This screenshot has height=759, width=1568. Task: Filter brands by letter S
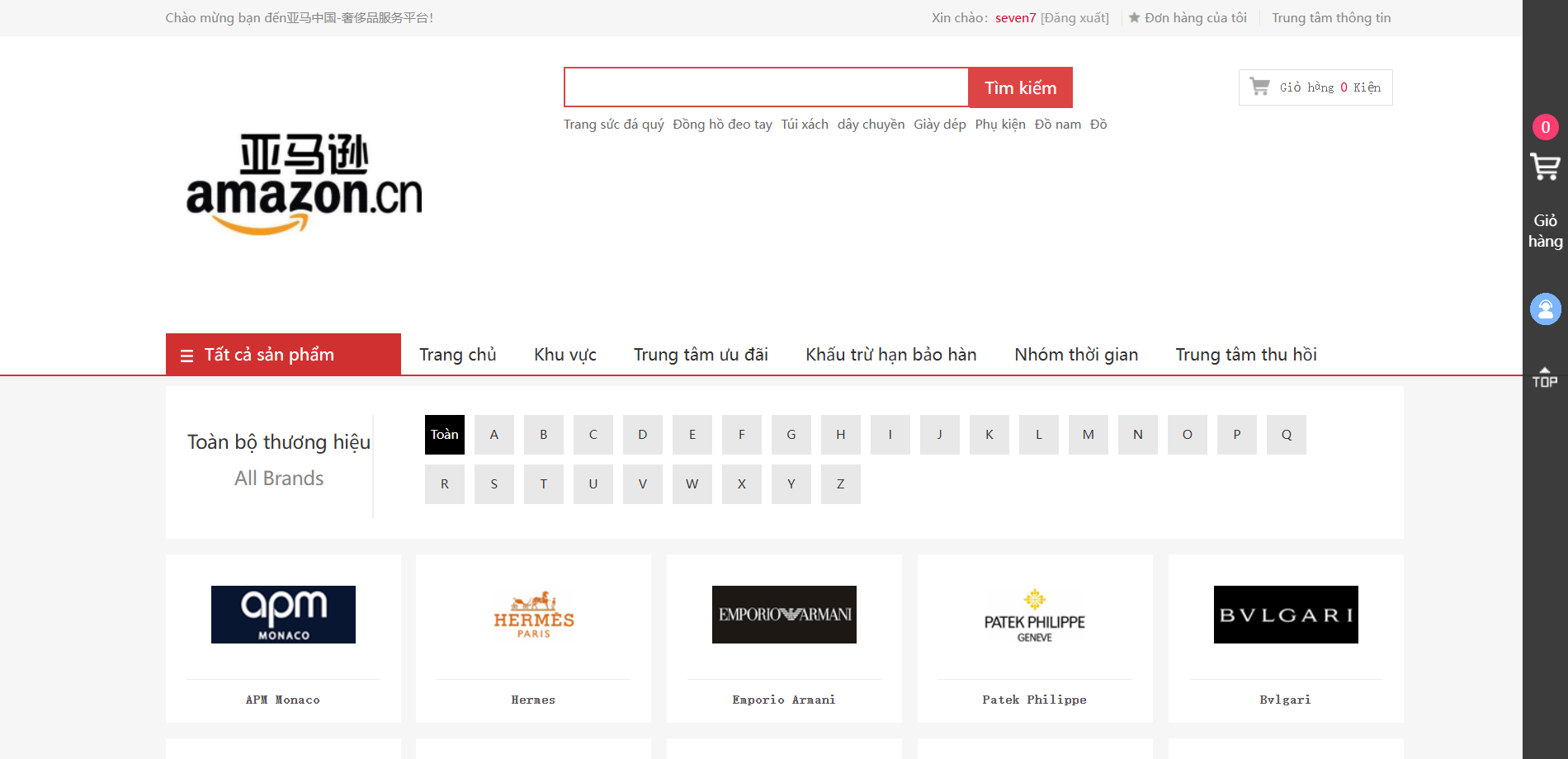tap(494, 484)
